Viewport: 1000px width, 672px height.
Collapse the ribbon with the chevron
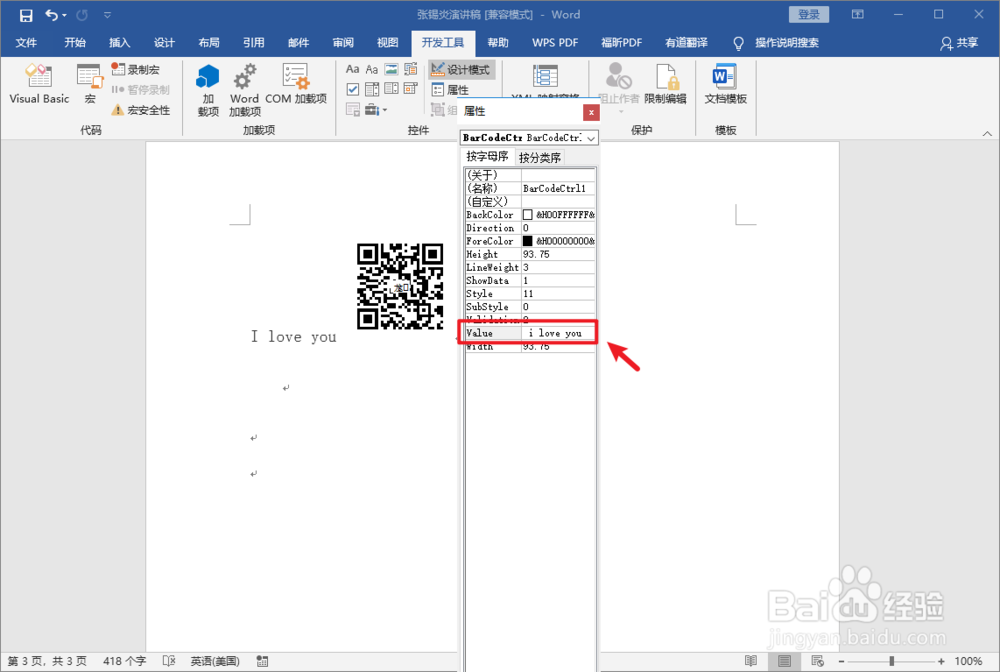tap(987, 133)
